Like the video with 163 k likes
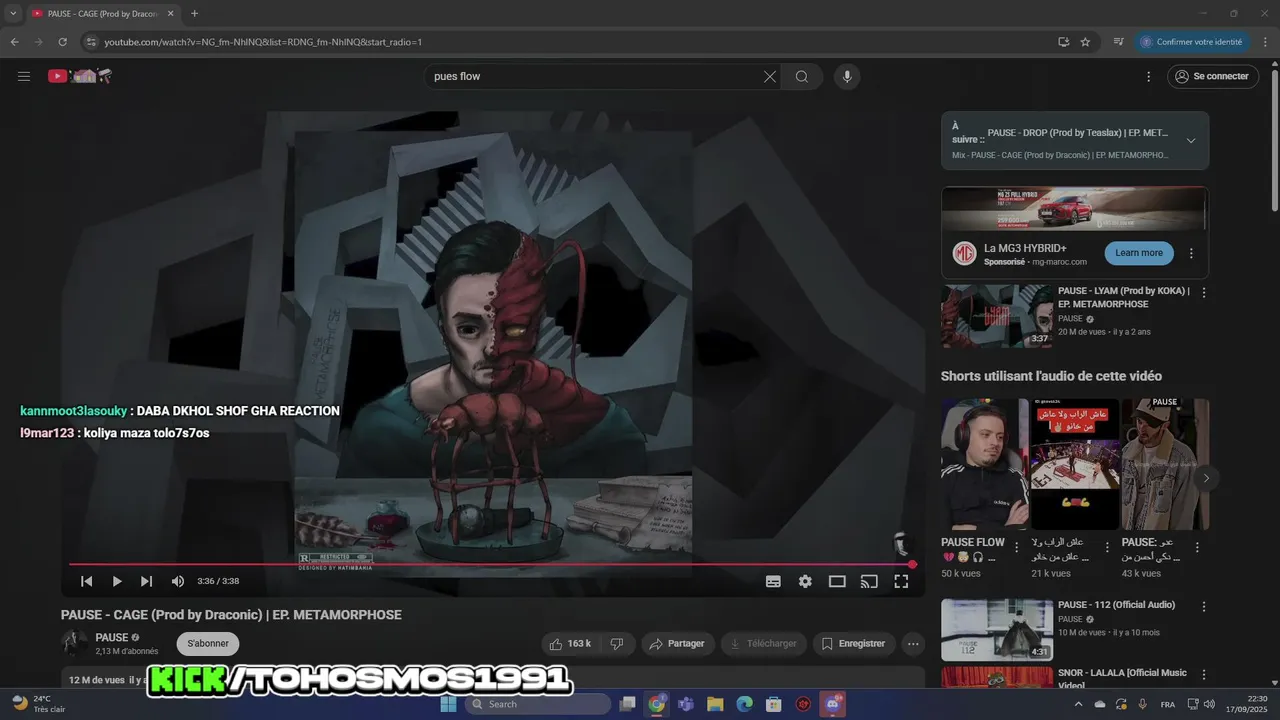The image size is (1280, 720). click(x=570, y=644)
